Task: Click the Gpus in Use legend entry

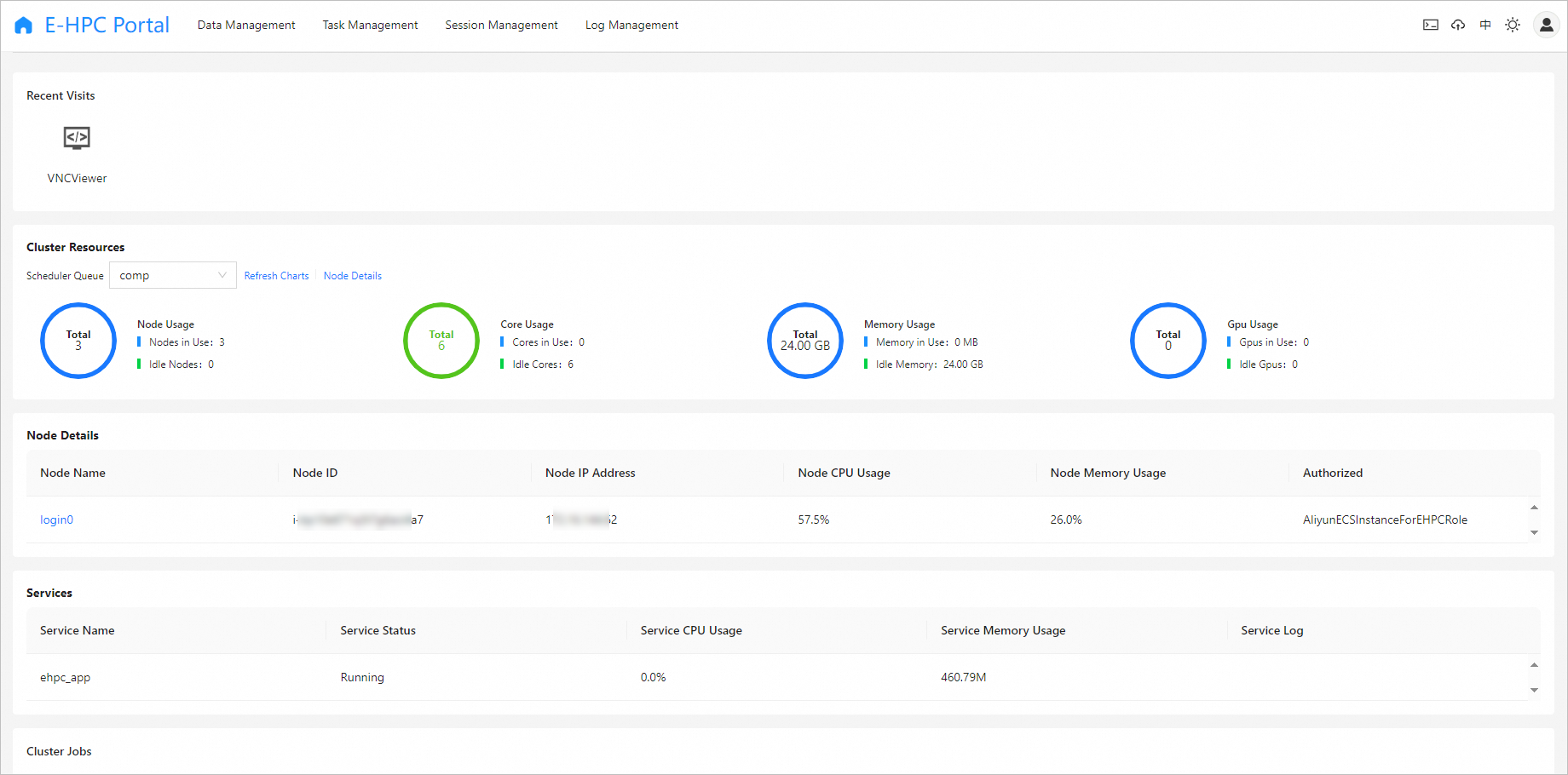Action: coord(1269,342)
